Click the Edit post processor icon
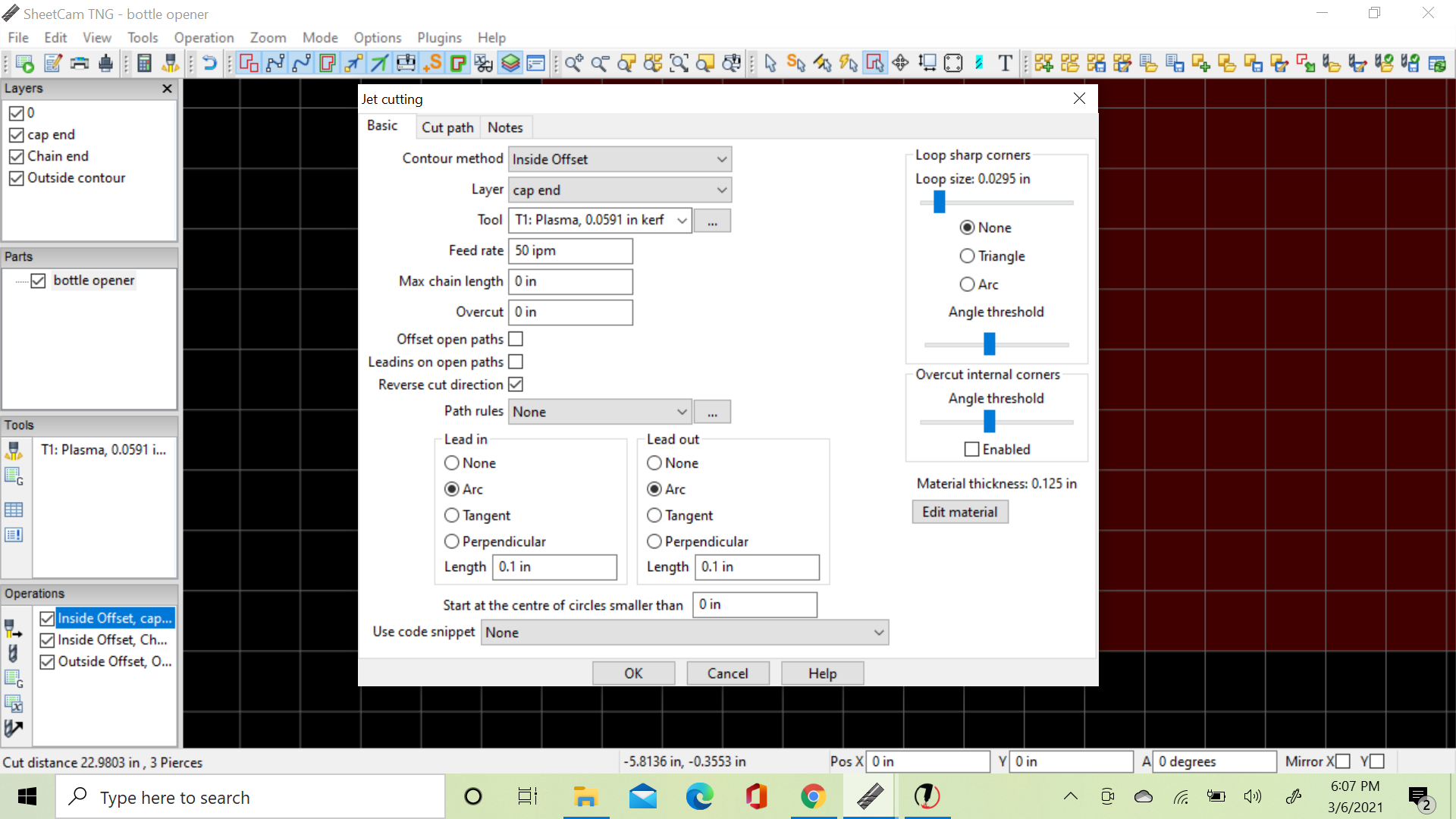The height and width of the screenshot is (819, 1456). point(52,63)
